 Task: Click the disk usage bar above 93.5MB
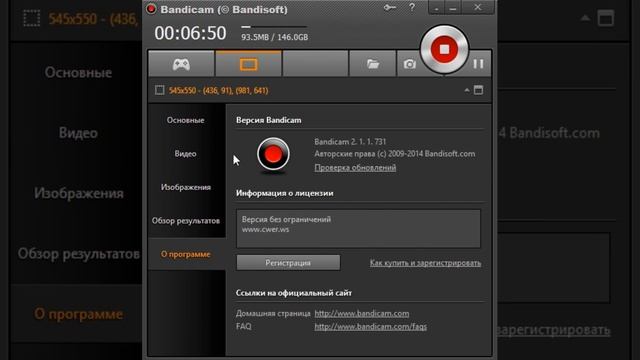[273, 27]
